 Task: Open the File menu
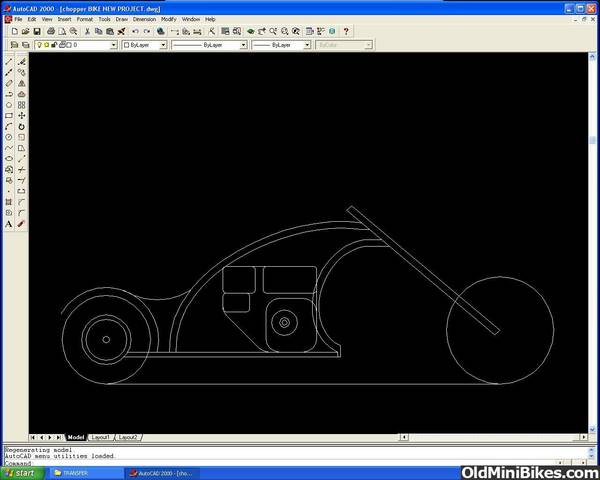[18, 19]
